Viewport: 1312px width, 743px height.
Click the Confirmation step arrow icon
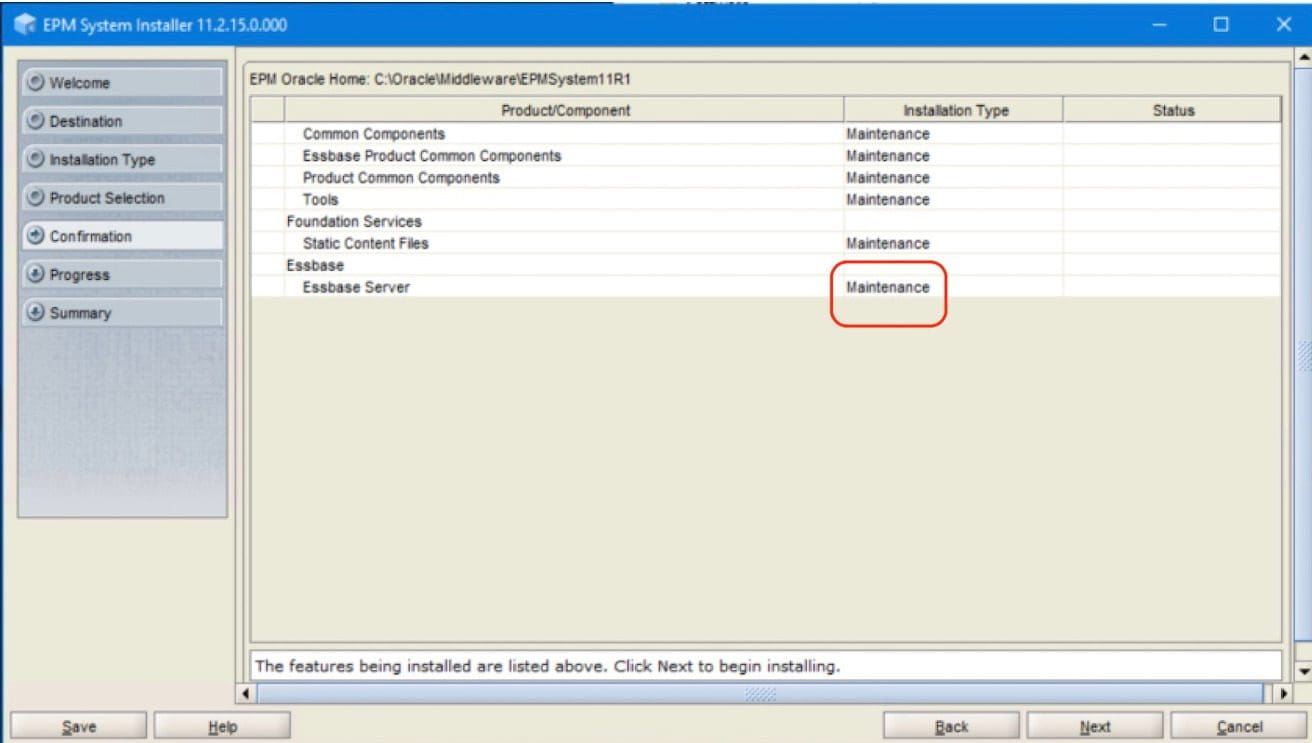(36, 236)
